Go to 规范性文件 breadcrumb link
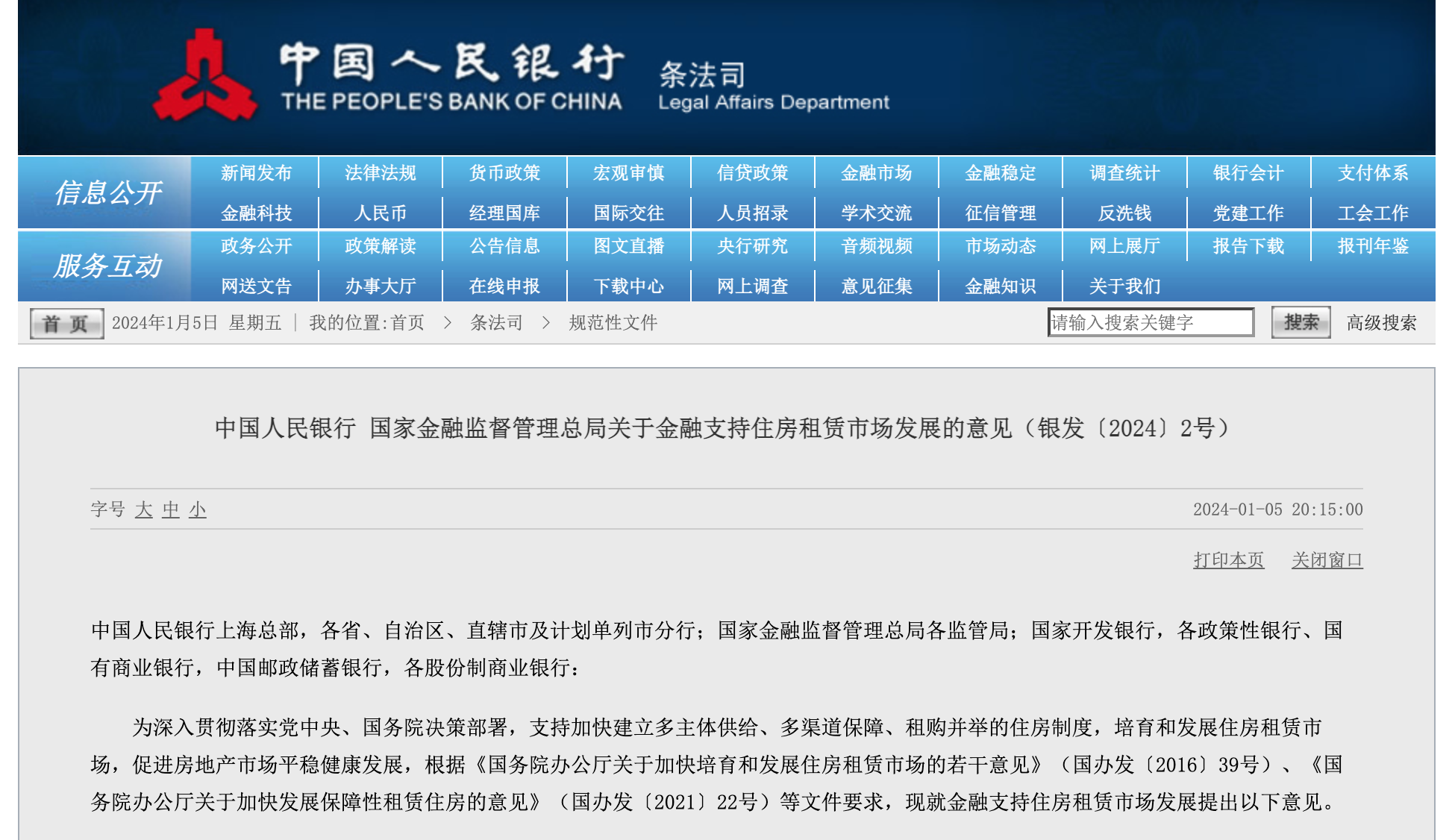 613,323
